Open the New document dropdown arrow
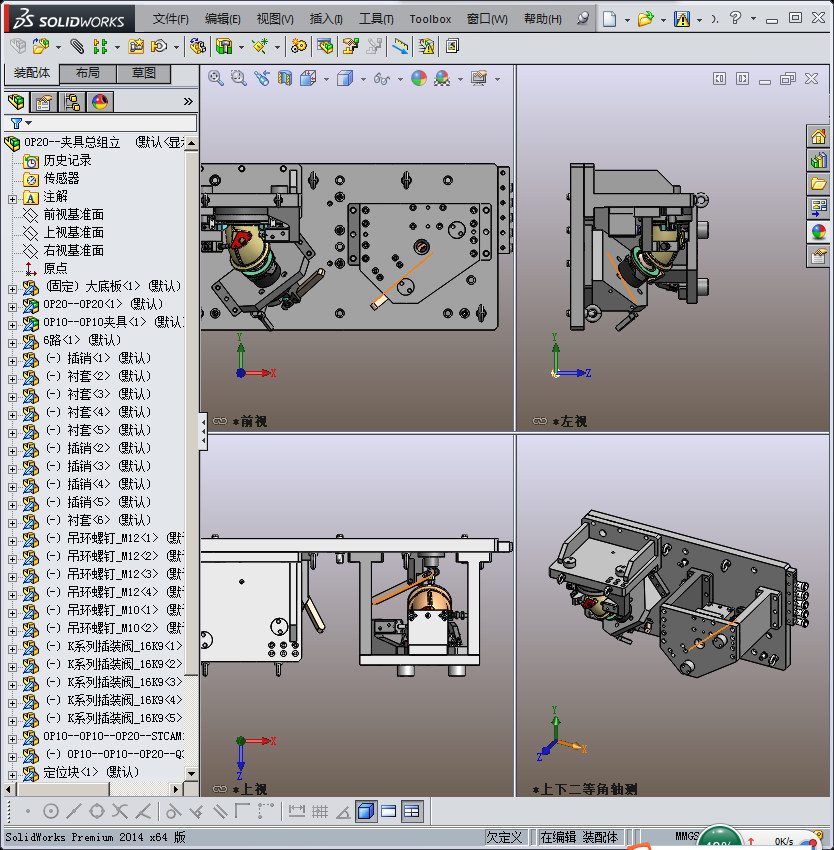The image size is (834, 850). (x=627, y=20)
